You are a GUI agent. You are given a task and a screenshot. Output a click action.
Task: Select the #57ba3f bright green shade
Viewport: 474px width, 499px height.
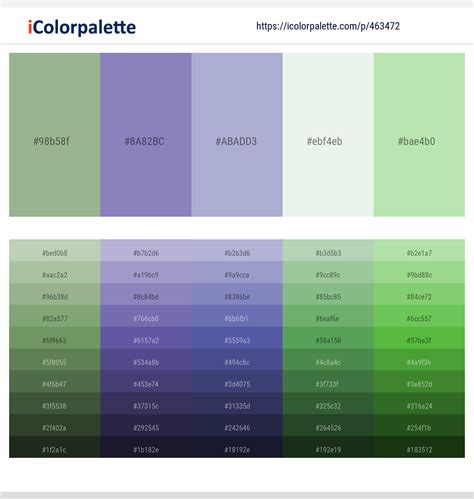click(x=419, y=338)
